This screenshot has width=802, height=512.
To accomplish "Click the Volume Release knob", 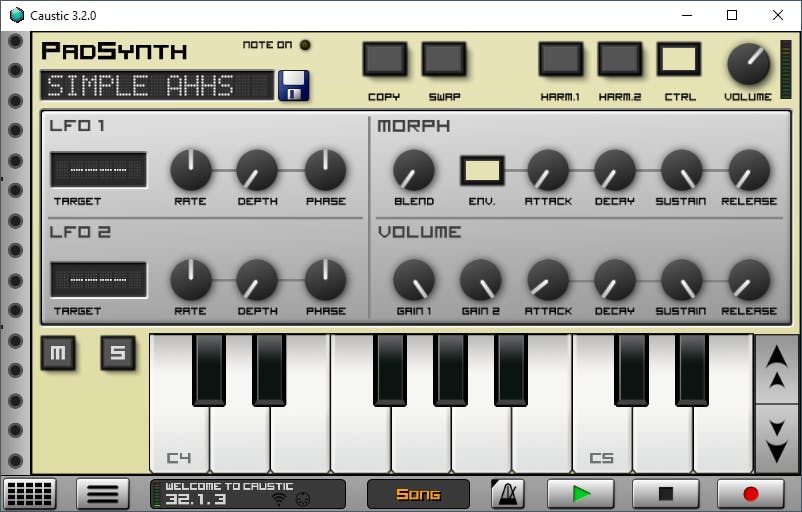I will coord(749,280).
